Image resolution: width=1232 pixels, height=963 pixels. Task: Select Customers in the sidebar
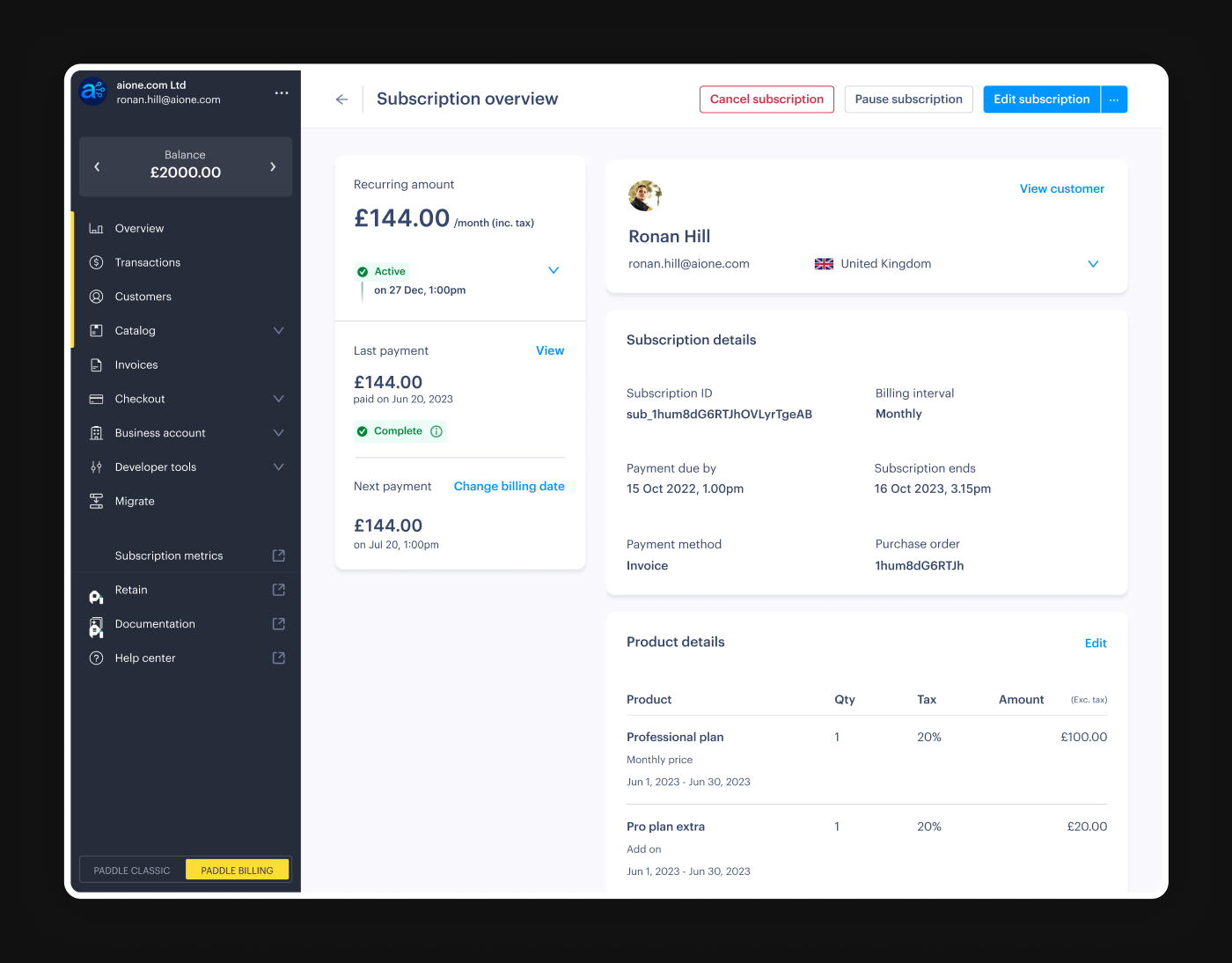(143, 296)
